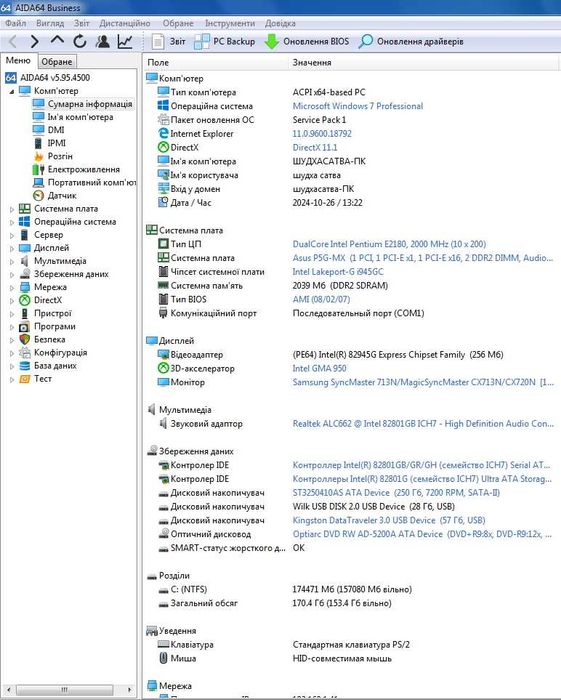Expand the Збереження даних tree node
Image resolution: width=561 pixels, height=700 pixels.
click(x=12, y=274)
